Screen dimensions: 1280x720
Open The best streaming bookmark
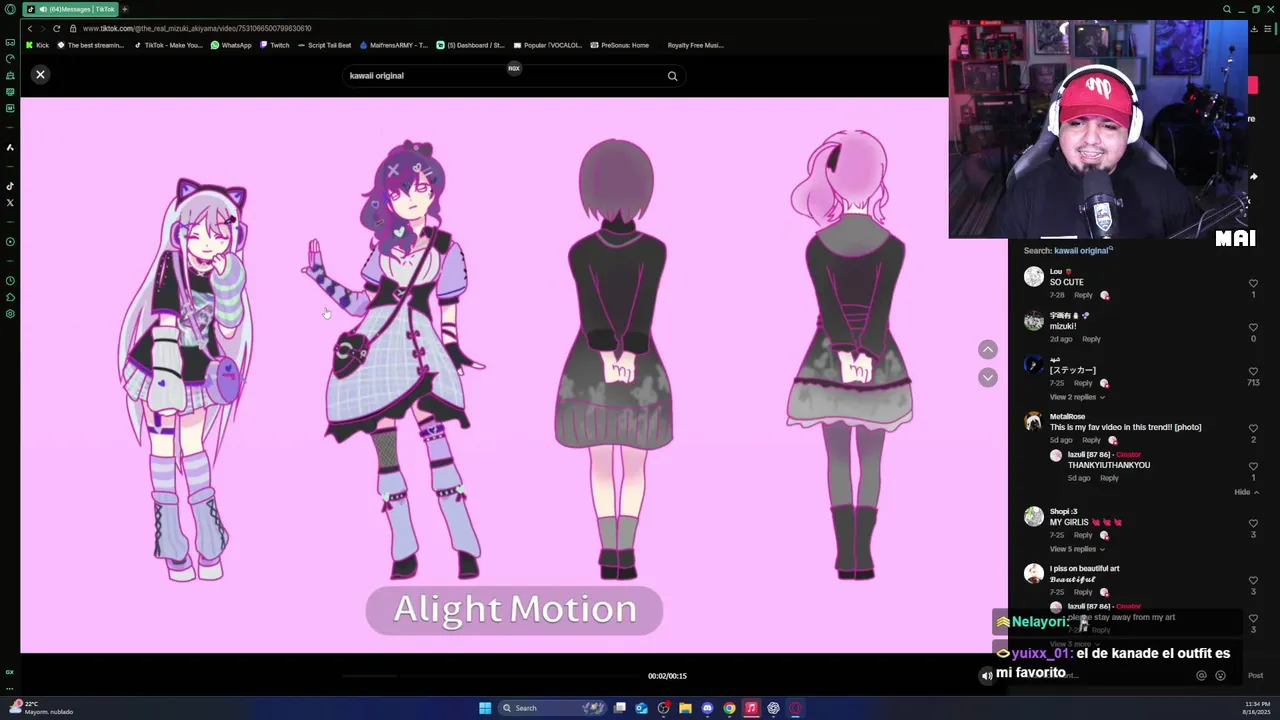coord(91,45)
